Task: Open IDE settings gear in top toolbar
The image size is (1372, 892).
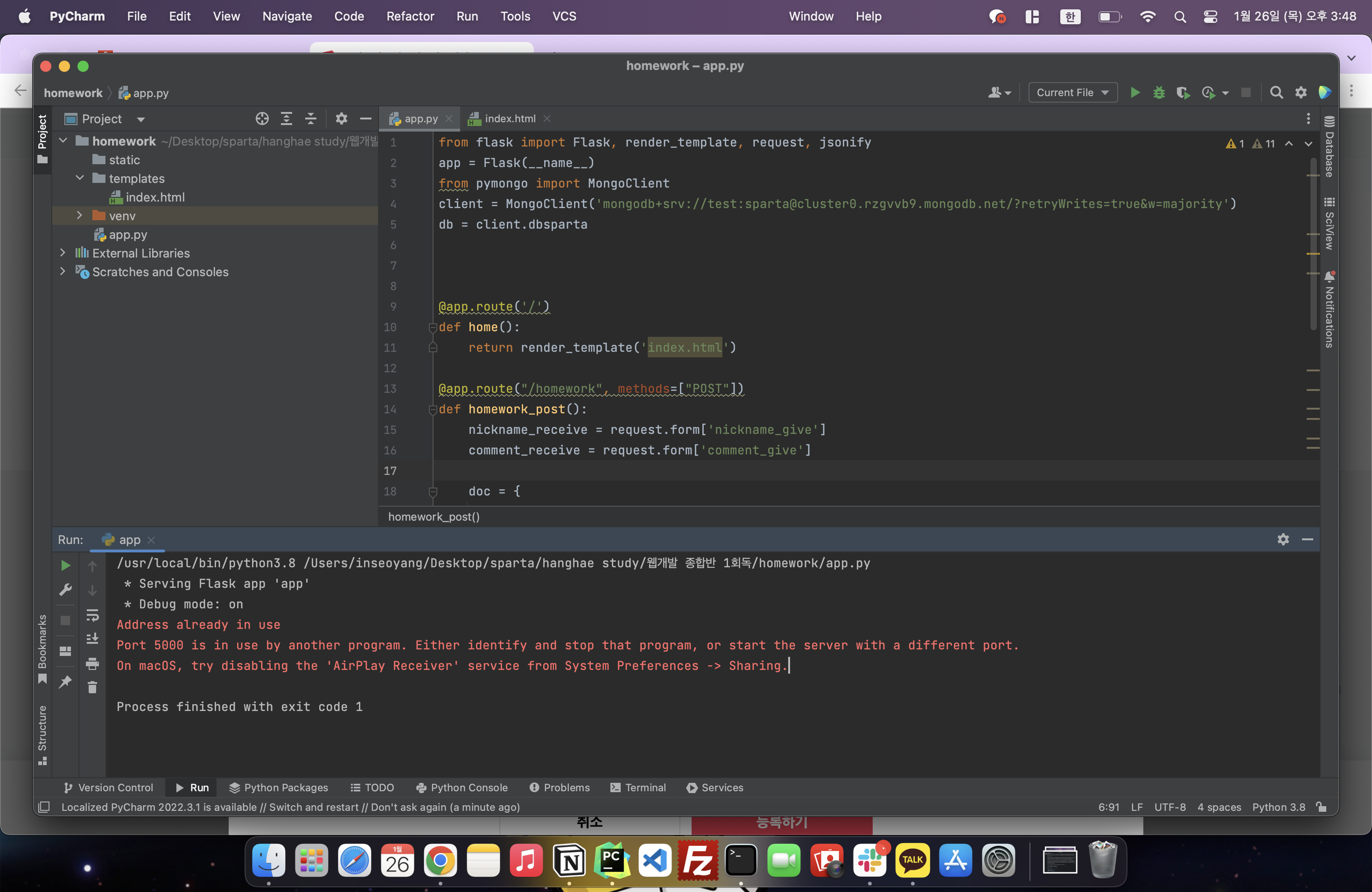Action: point(1301,93)
